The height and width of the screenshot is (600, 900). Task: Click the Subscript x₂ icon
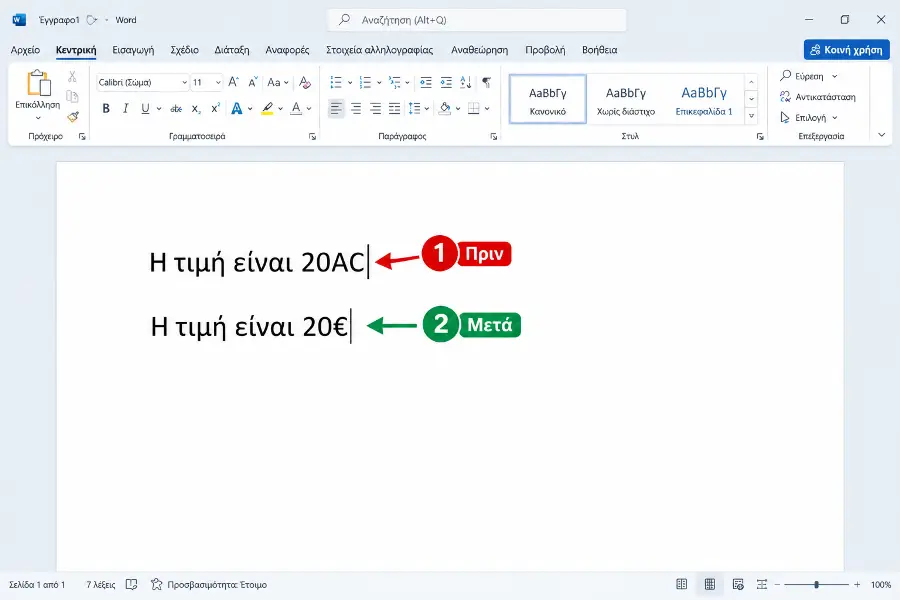(x=196, y=109)
